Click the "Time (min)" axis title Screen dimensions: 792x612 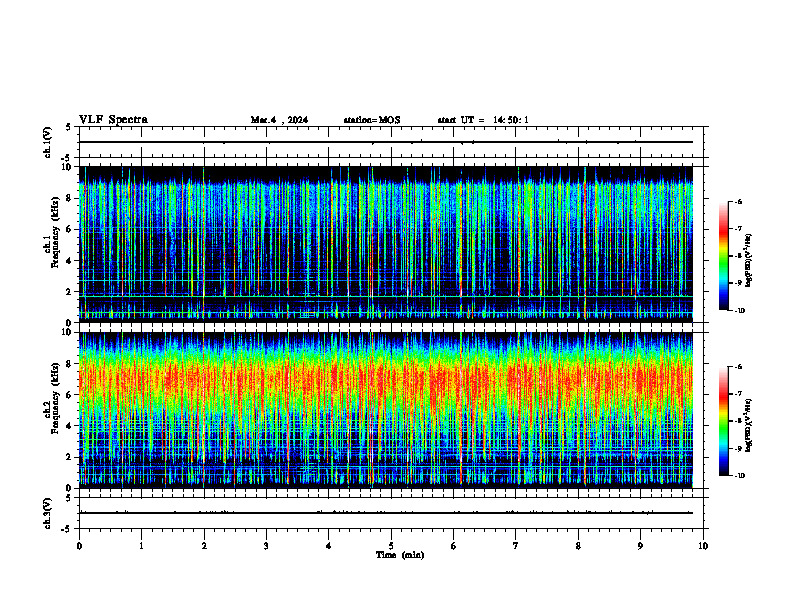pos(400,555)
